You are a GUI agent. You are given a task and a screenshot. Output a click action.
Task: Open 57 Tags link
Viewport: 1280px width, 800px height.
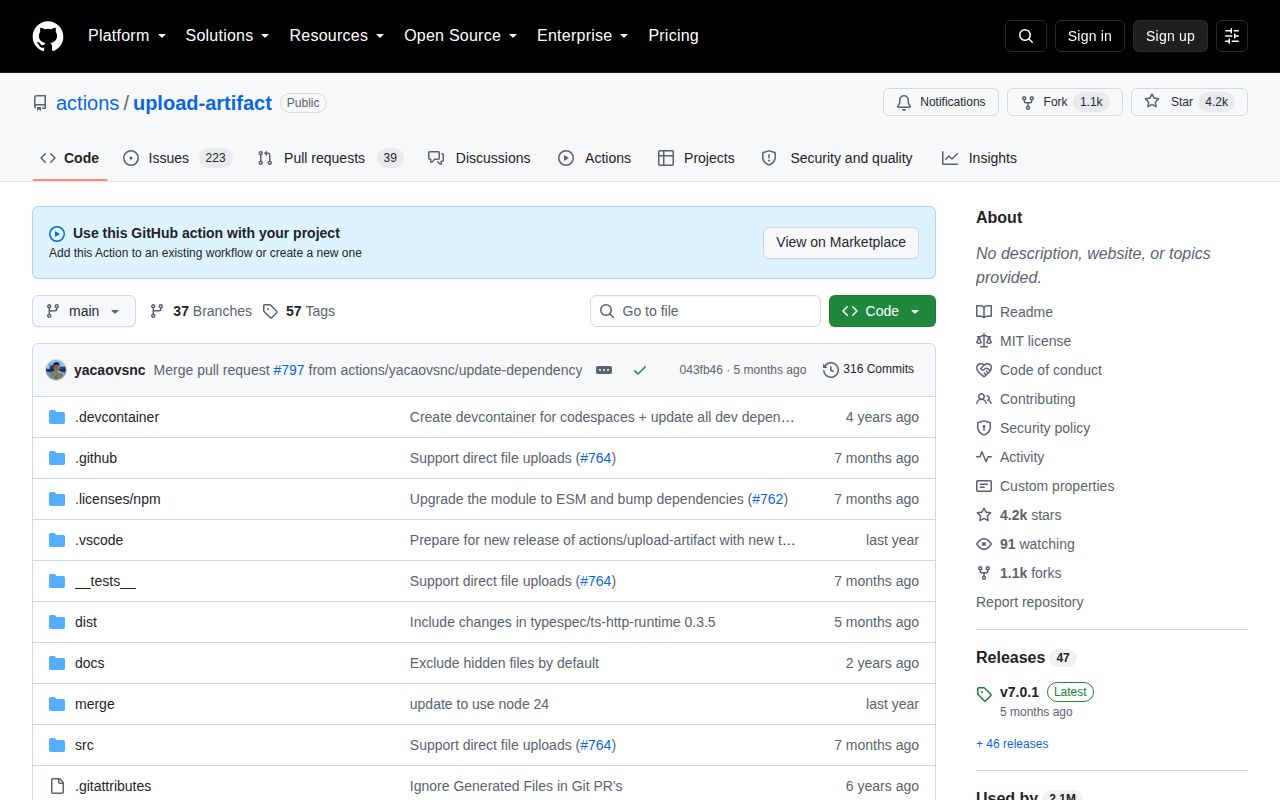(x=299, y=311)
